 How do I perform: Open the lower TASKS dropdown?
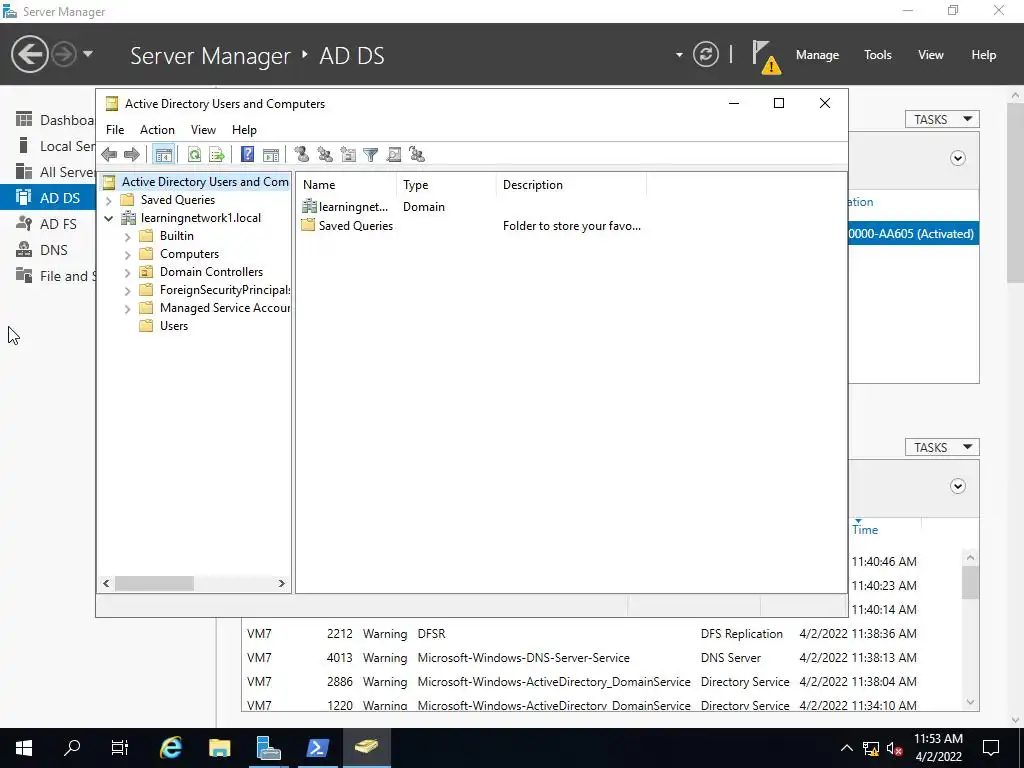tap(942, 447)
